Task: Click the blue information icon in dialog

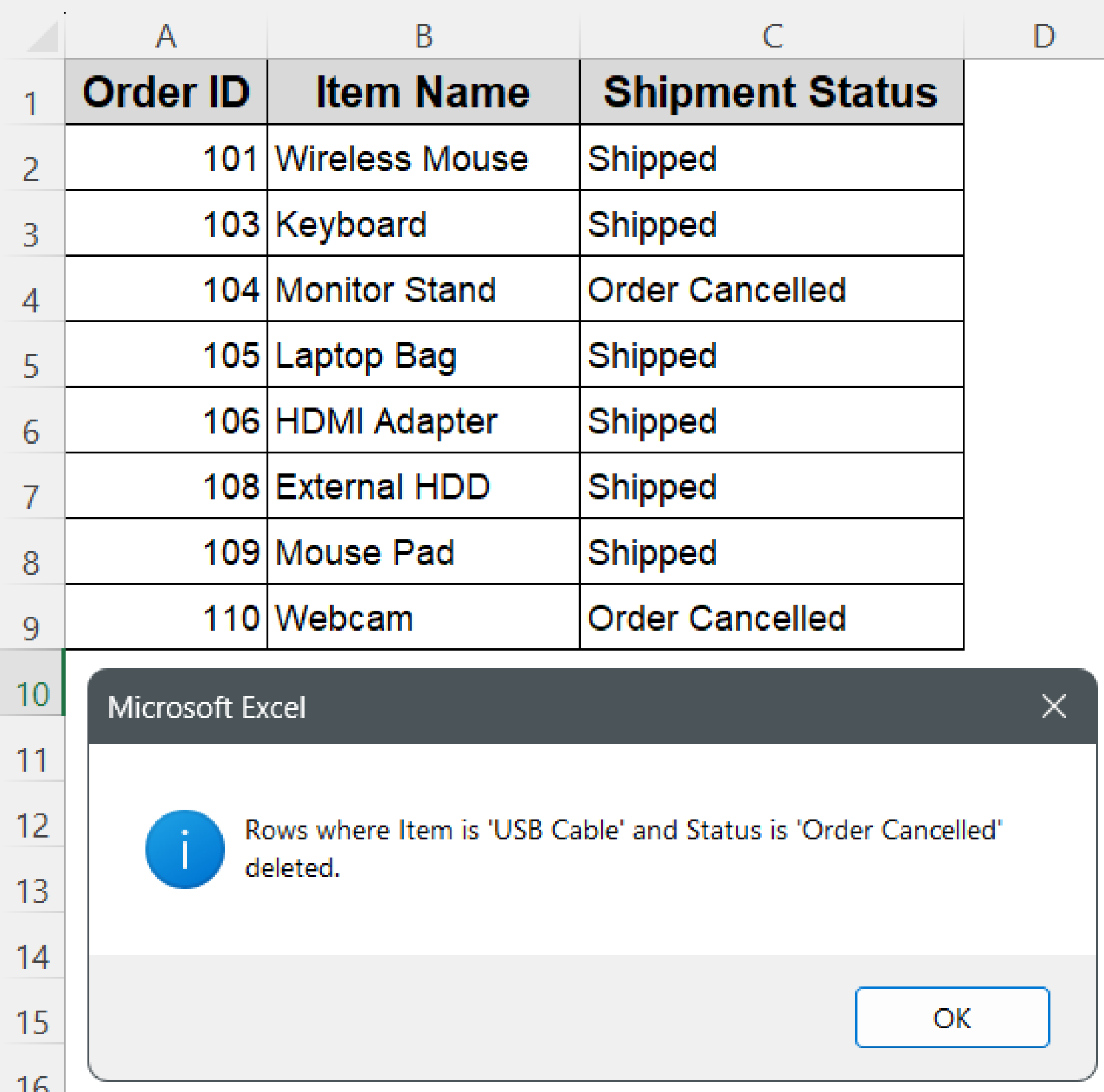Action: [184, 848]
